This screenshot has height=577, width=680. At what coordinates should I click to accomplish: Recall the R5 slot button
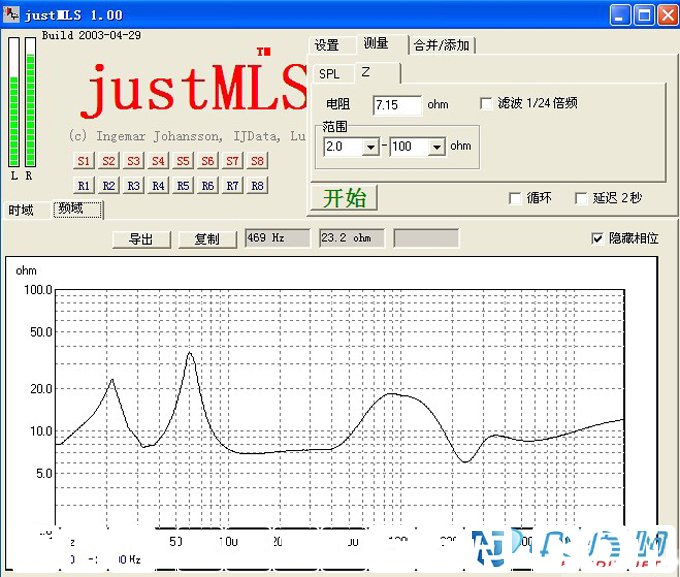coord(183,186)
